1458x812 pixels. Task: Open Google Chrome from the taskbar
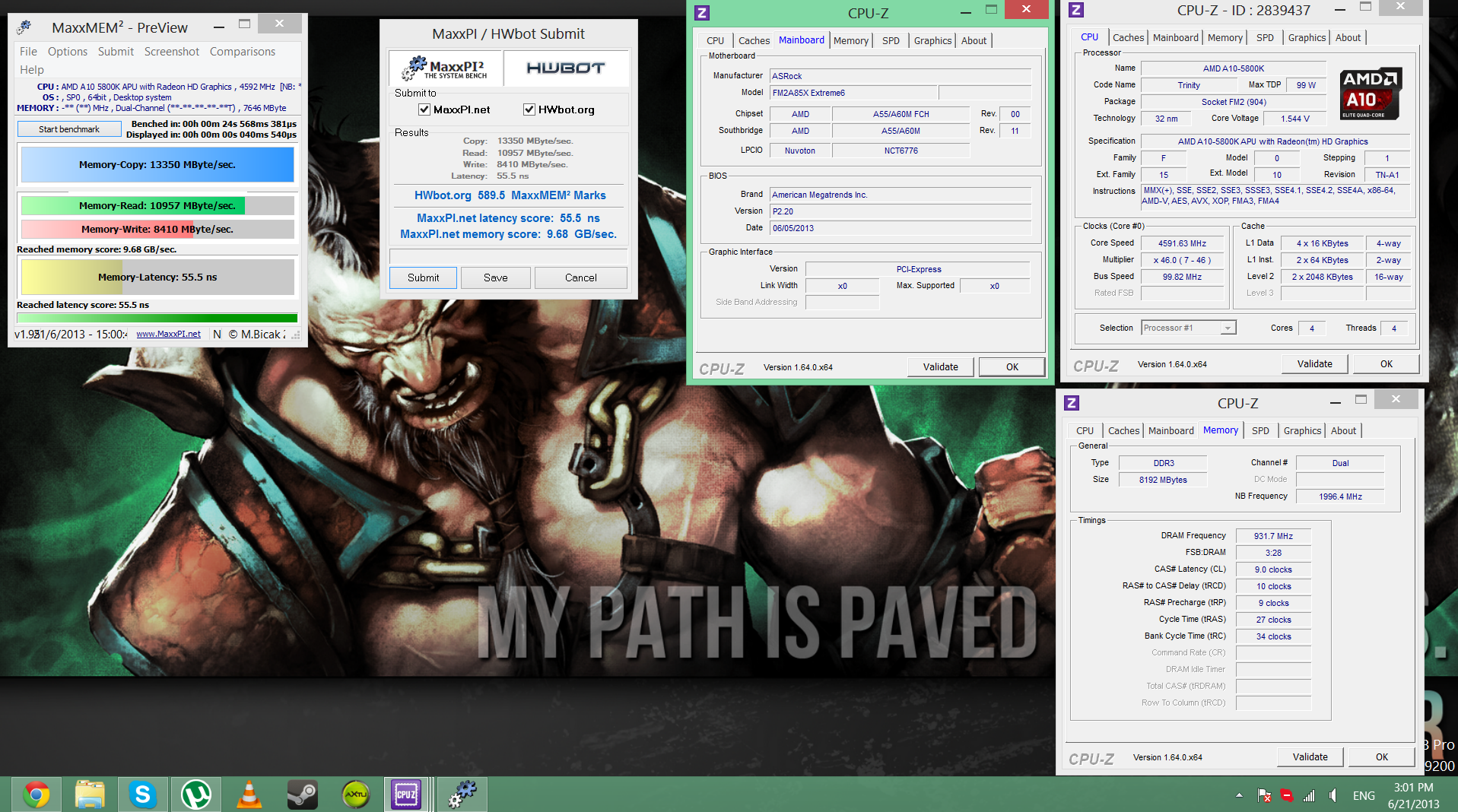click(35, 795)
